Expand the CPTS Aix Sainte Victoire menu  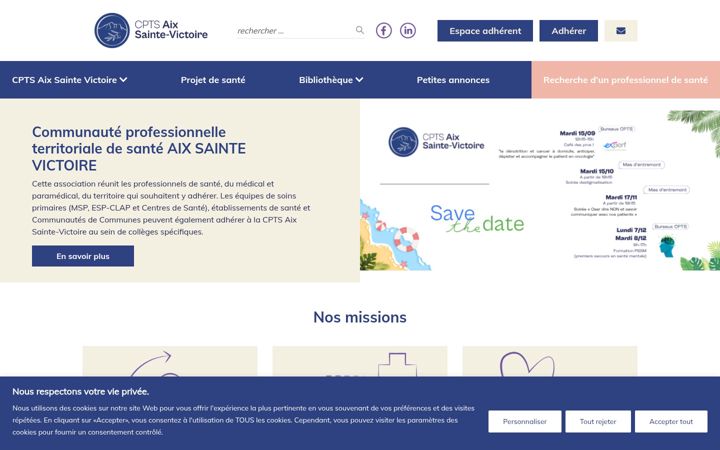(69, 80)
